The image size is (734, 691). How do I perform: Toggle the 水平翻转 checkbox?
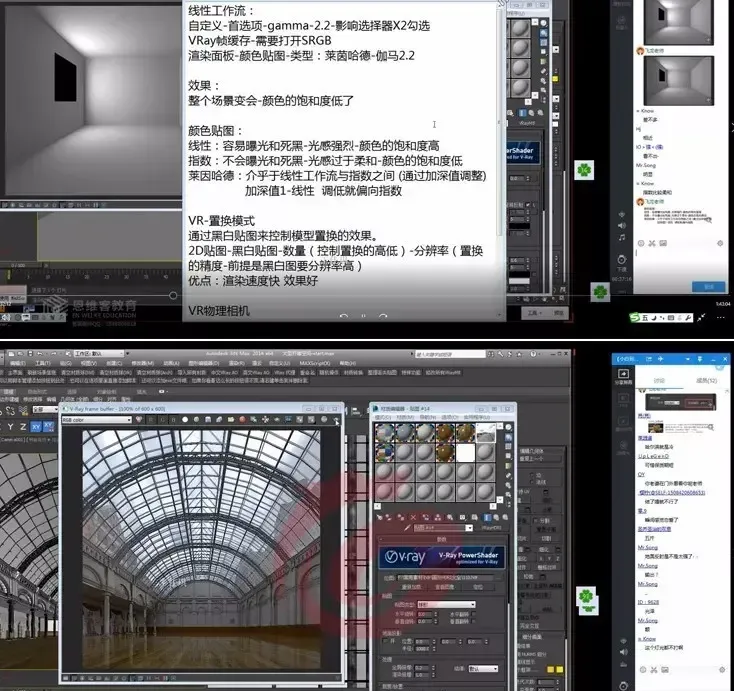click(x=473, y=614)
